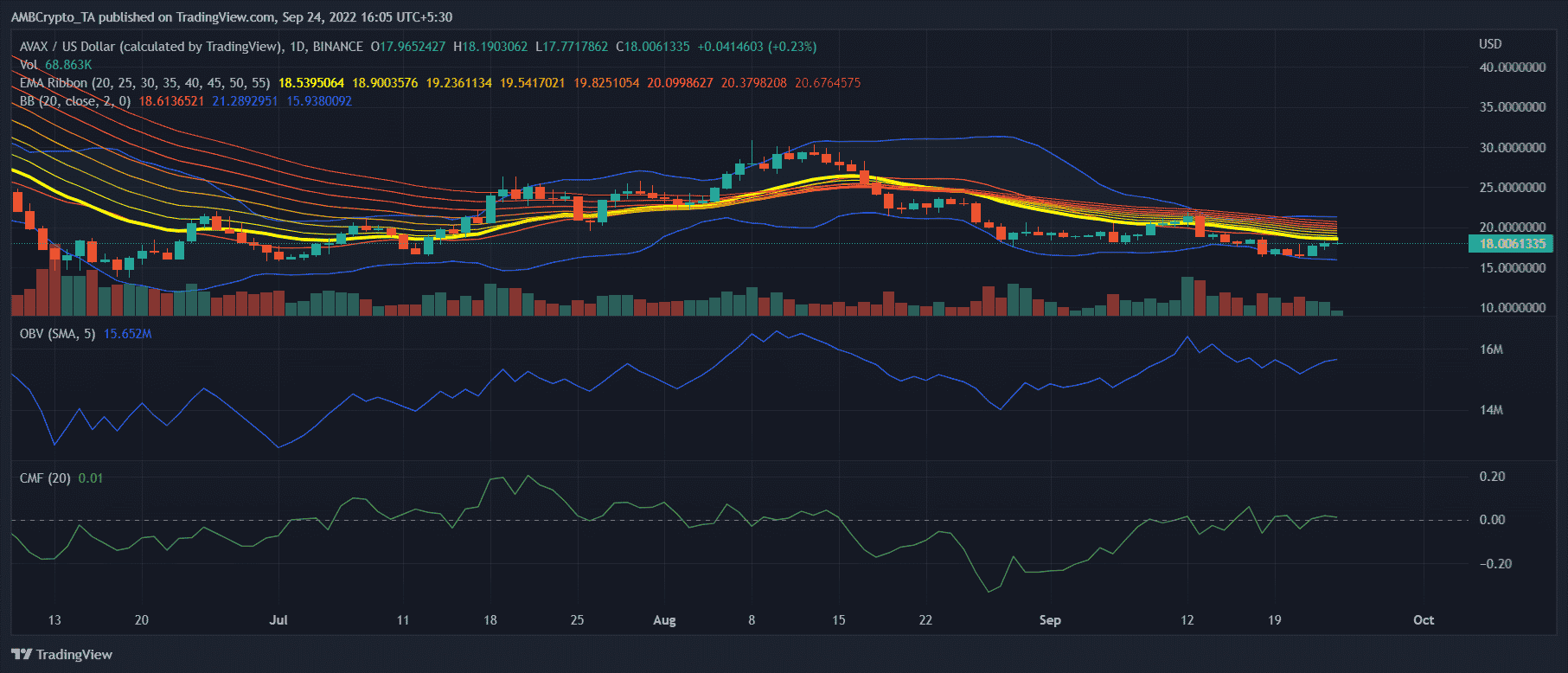Select the BB (20, close, 2, 0) legend

tap(75, 101)
